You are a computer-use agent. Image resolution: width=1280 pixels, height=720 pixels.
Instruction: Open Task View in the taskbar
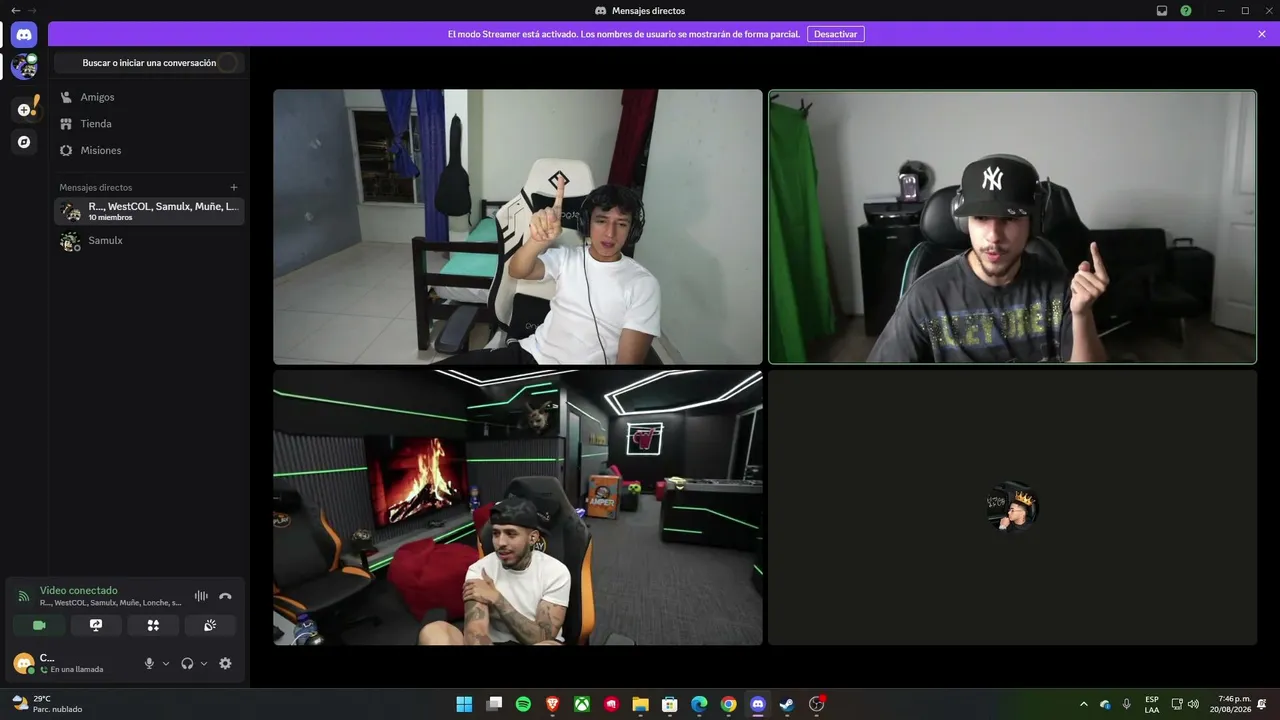[494, 704]
